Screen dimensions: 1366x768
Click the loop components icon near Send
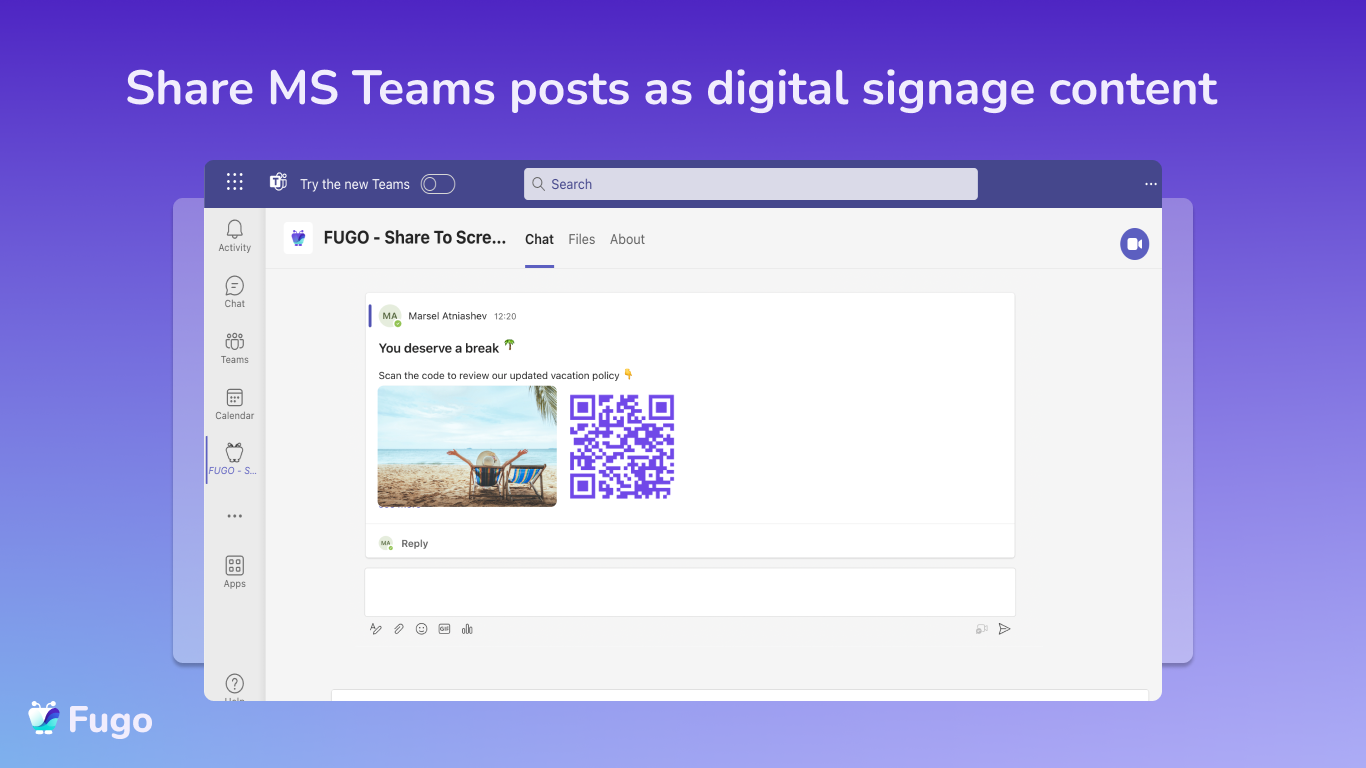pos(982,629)
